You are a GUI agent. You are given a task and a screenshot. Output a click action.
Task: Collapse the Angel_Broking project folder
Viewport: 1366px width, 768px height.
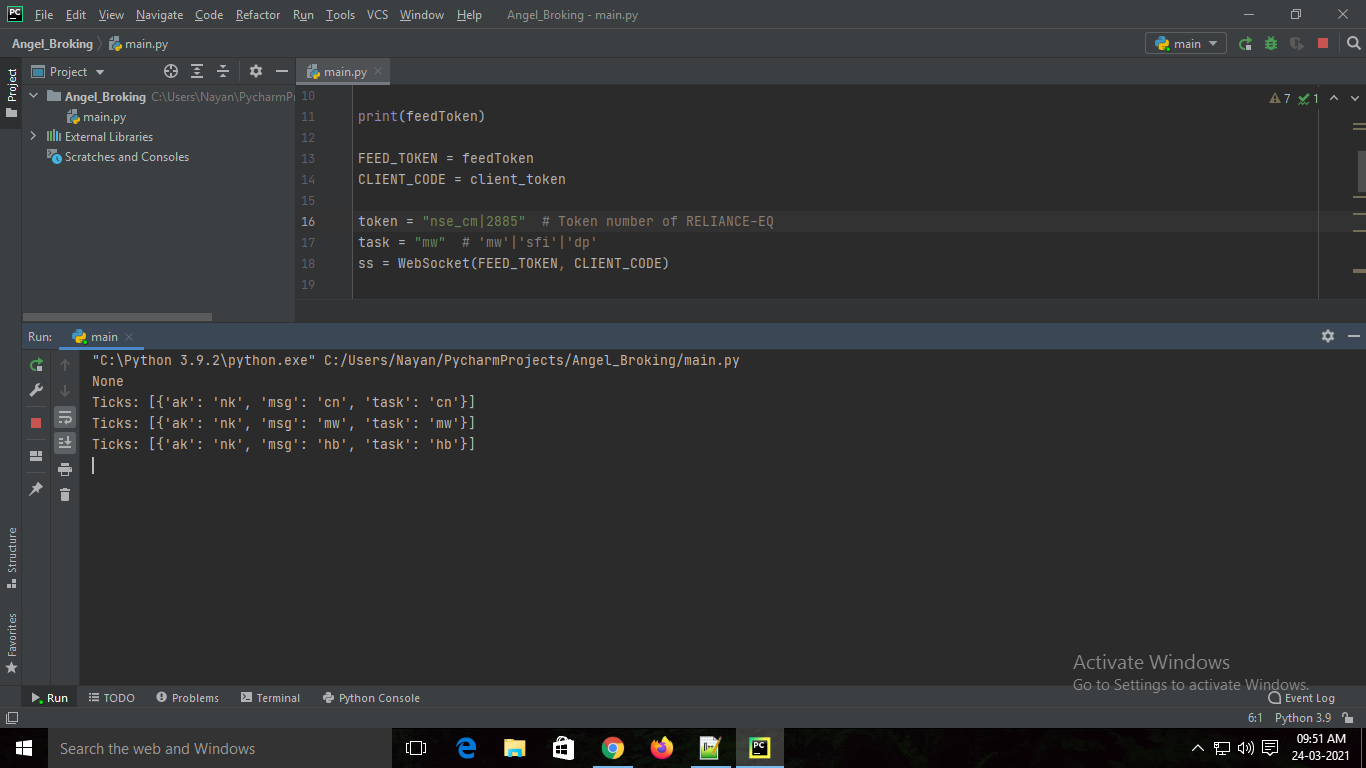point(33,97)
